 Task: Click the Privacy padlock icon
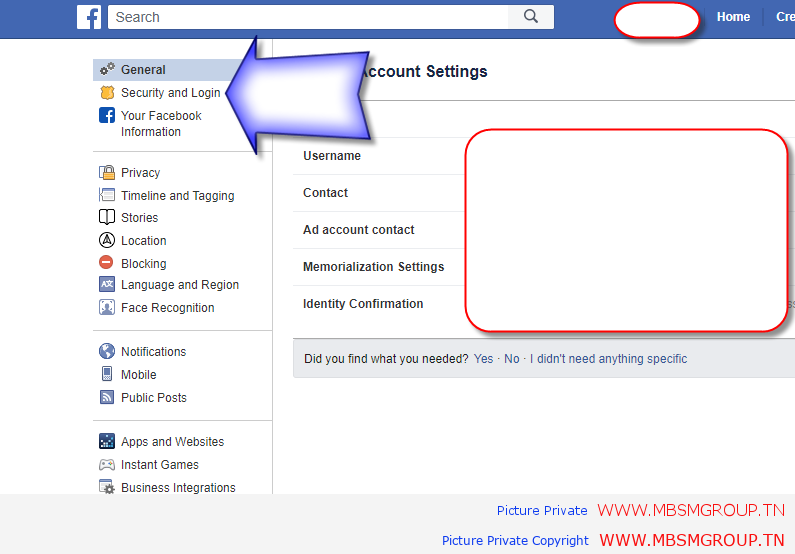(107, 172)
